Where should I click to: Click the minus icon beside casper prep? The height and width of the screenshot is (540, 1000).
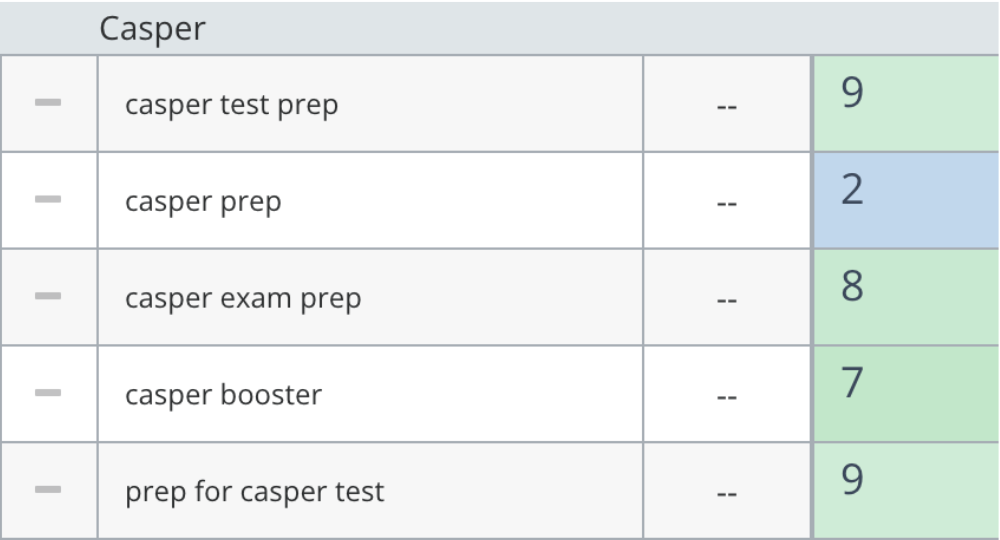tap(48, 200)
